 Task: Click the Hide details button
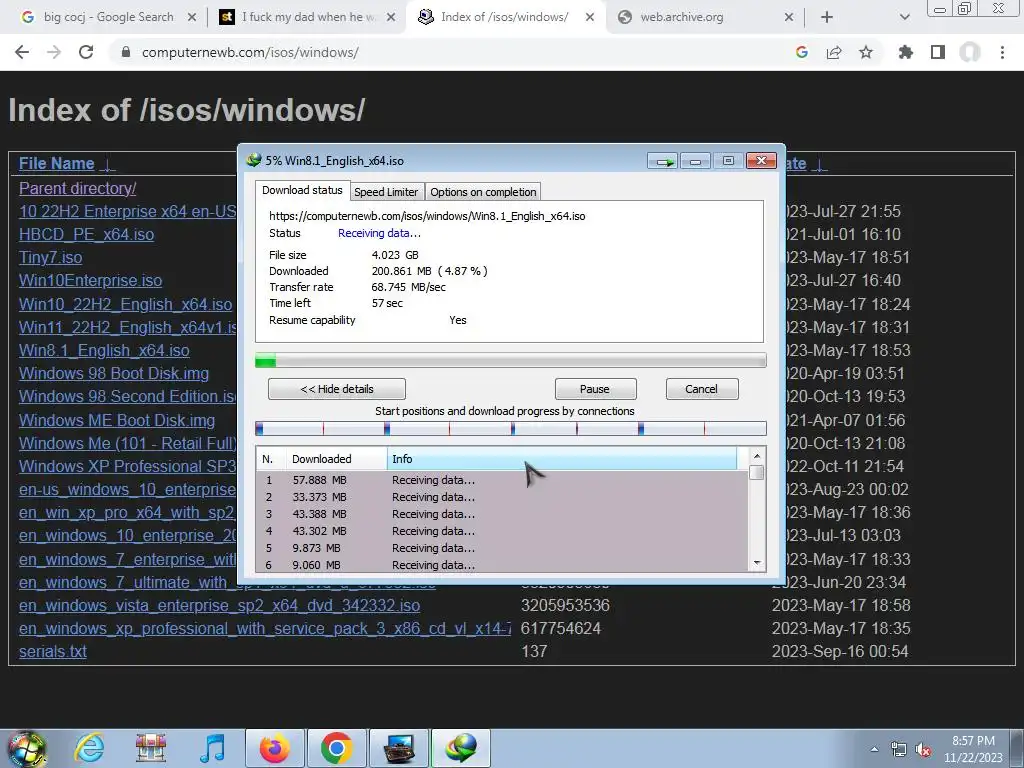(x=337, y=389)
